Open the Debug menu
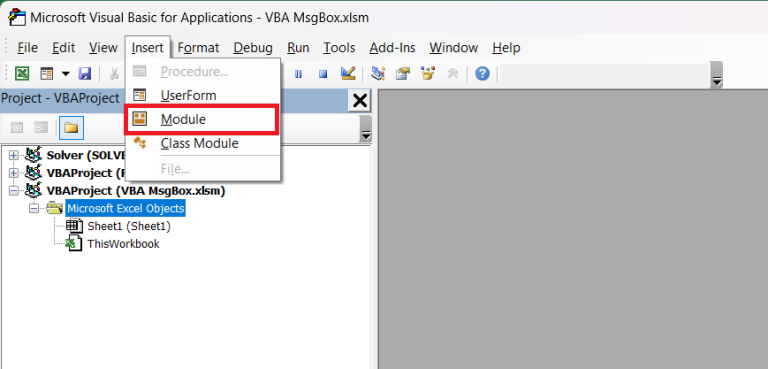768x369 pixels. 253,48
